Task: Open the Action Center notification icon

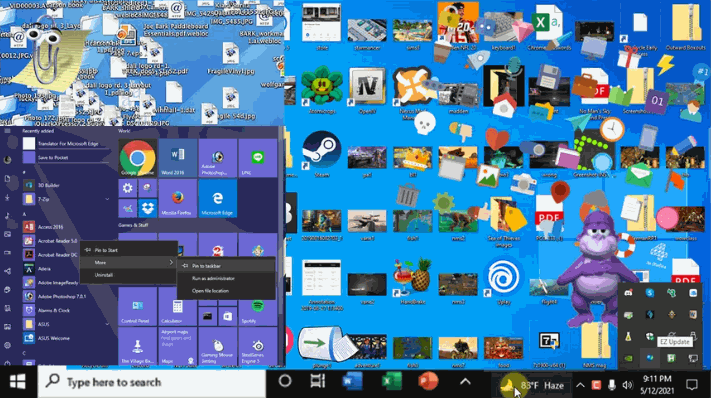Action: pos(692,385)
